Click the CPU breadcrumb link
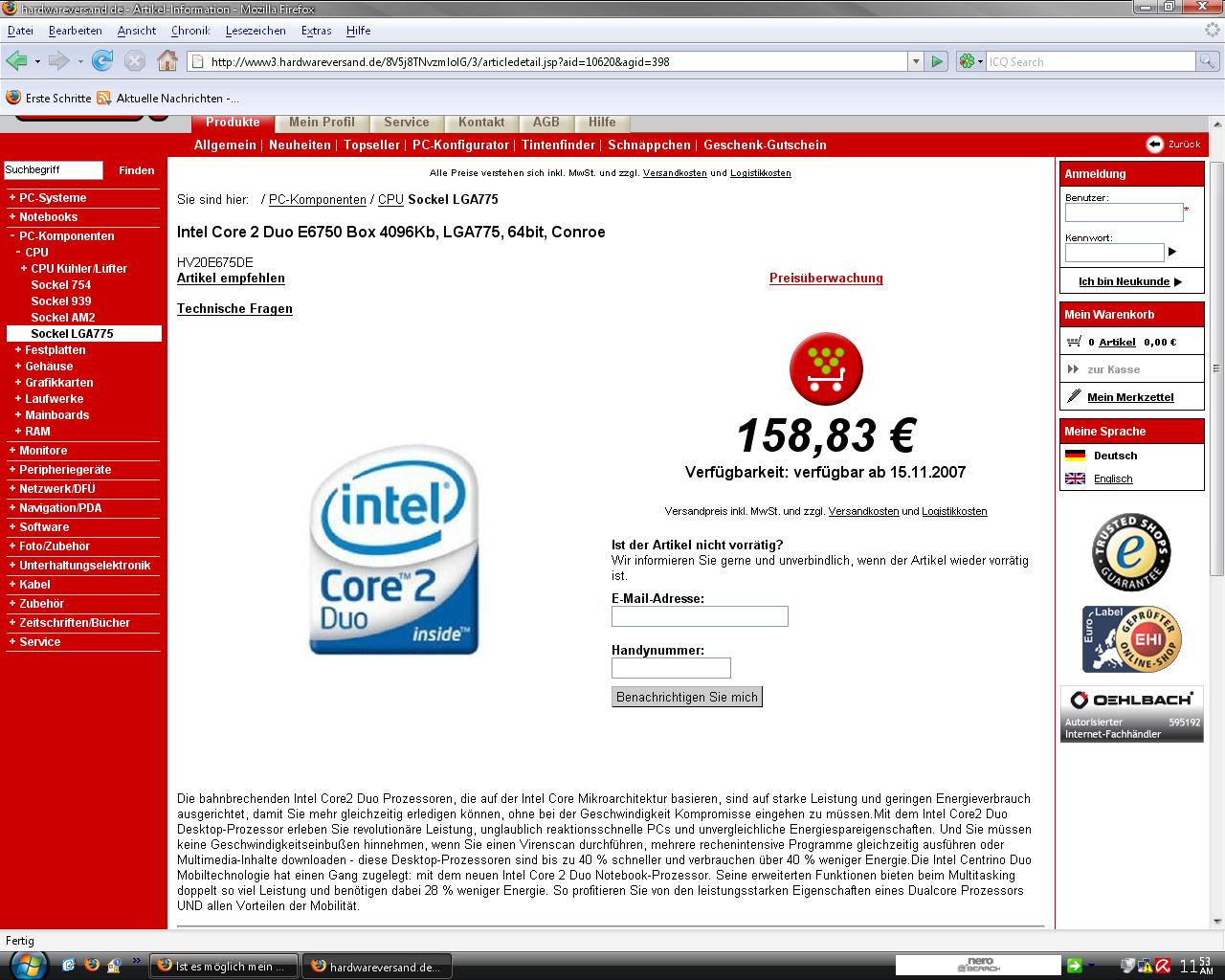 click(390, 200)
